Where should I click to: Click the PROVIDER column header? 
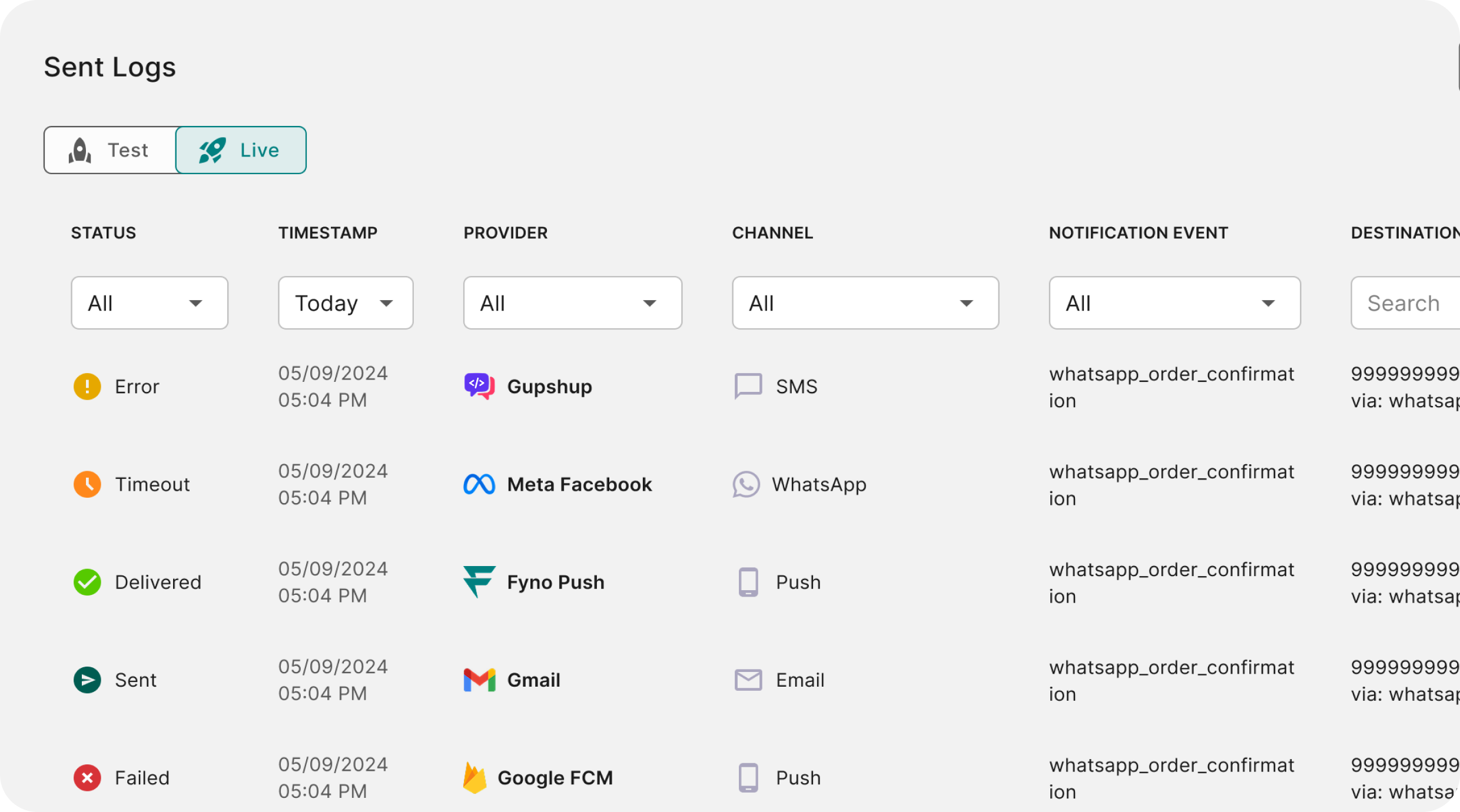(506, 233)
